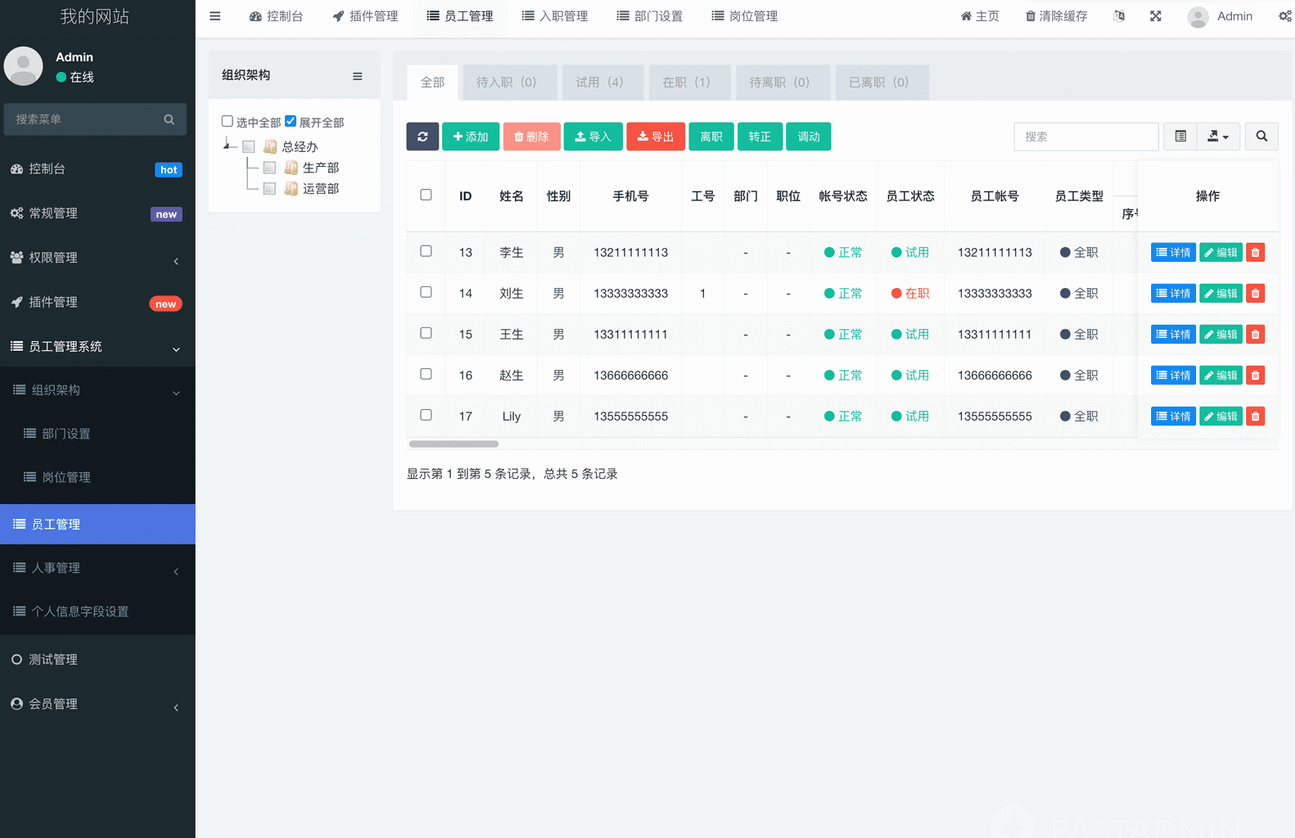1295x838 pixels.
Task: Toggle the sidebar with the hamburger icon
Action: [x=215, y=17]
